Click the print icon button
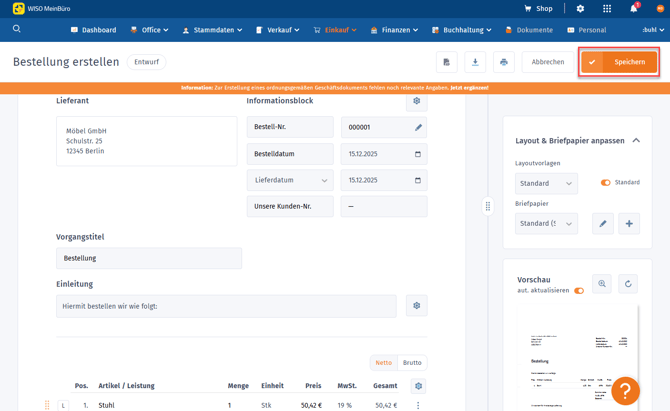 tap(504, 62)
